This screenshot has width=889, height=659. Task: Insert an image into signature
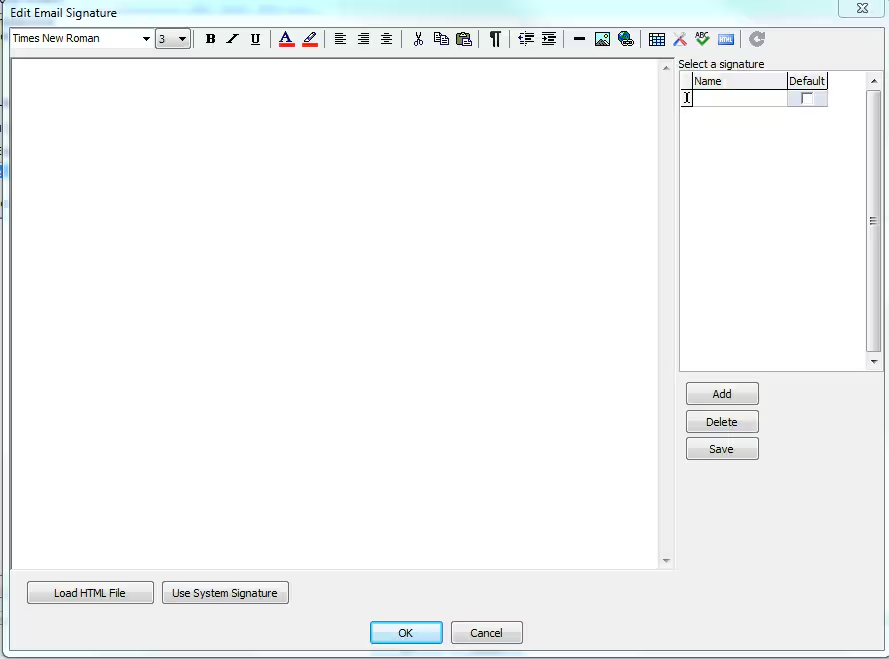click(x=602, y=39)
